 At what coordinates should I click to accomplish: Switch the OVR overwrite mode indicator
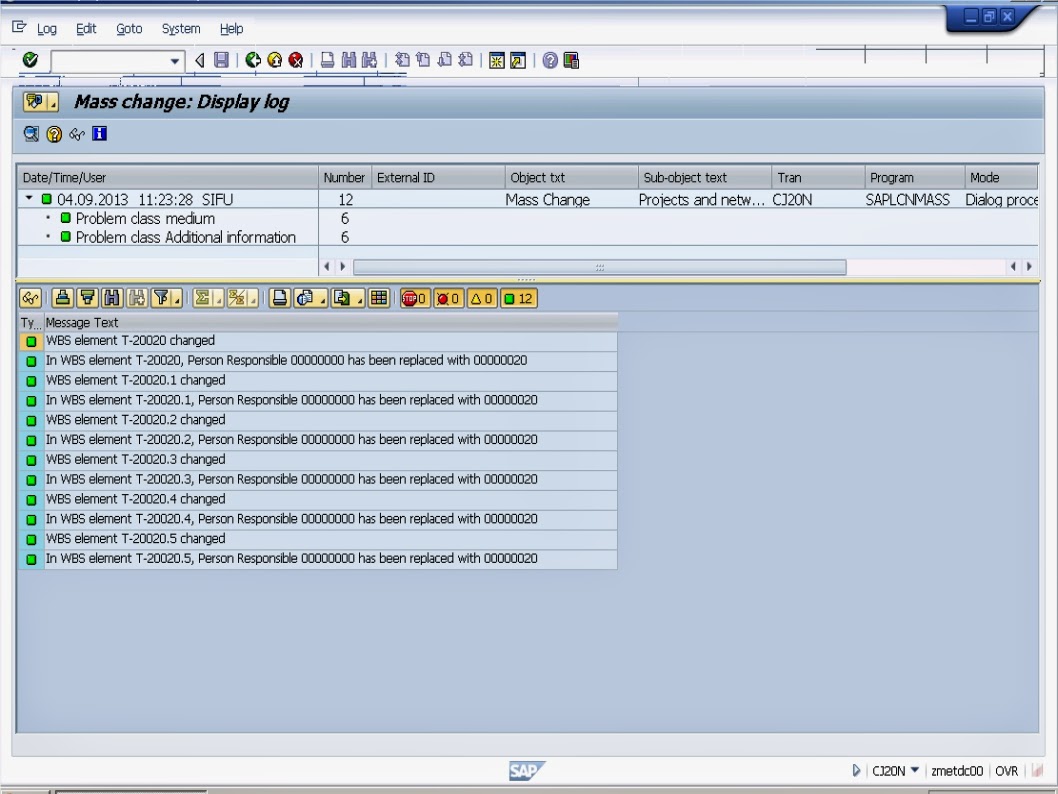(x=1006, y=771)
